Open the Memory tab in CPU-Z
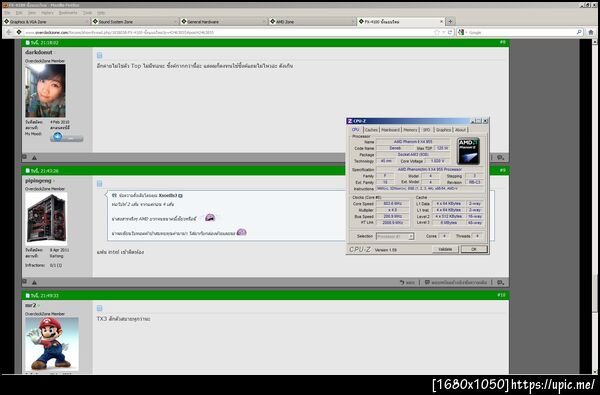The height and width of the screenshot is (395, 600). pyautogui.click(x=410, y=130)
